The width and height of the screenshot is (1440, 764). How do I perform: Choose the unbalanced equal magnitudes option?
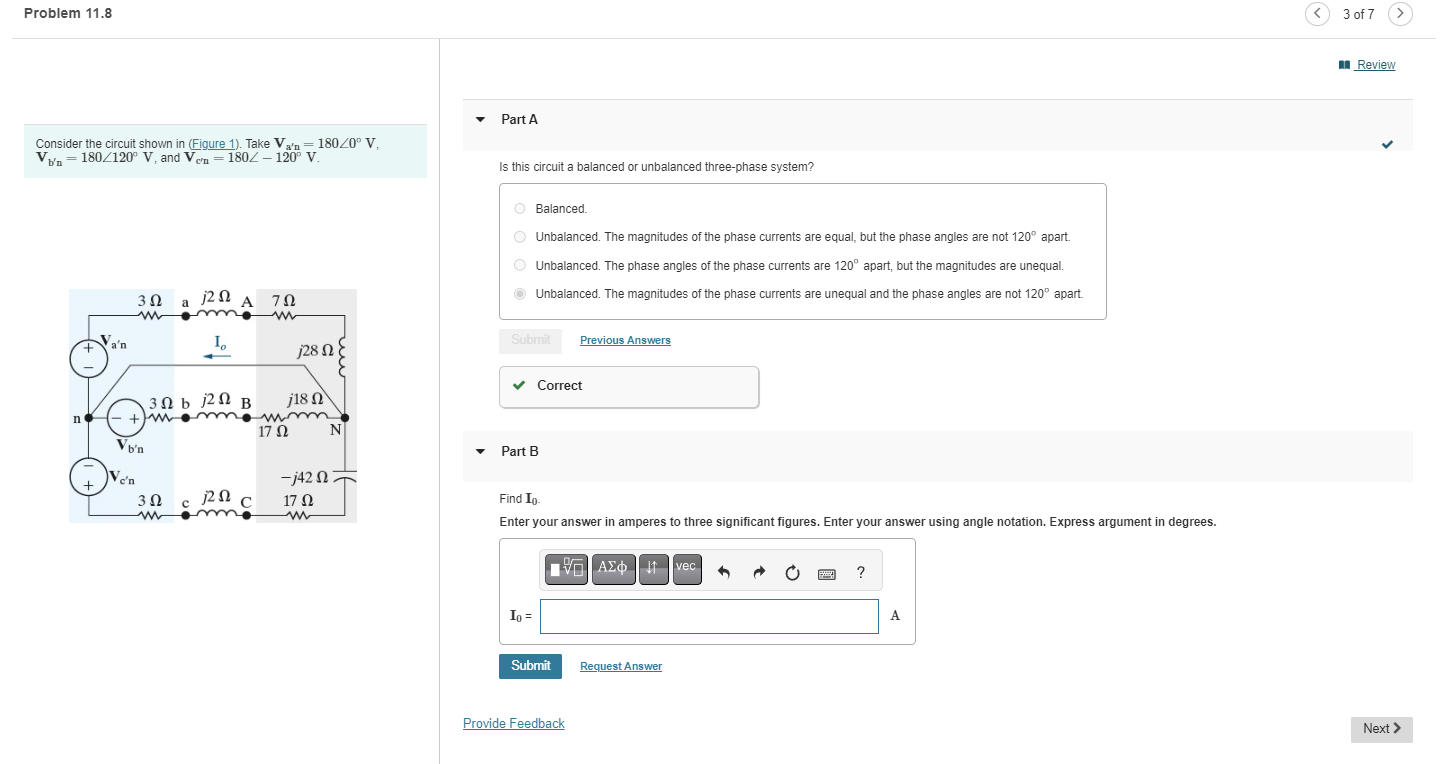click(x=520, y=236)
